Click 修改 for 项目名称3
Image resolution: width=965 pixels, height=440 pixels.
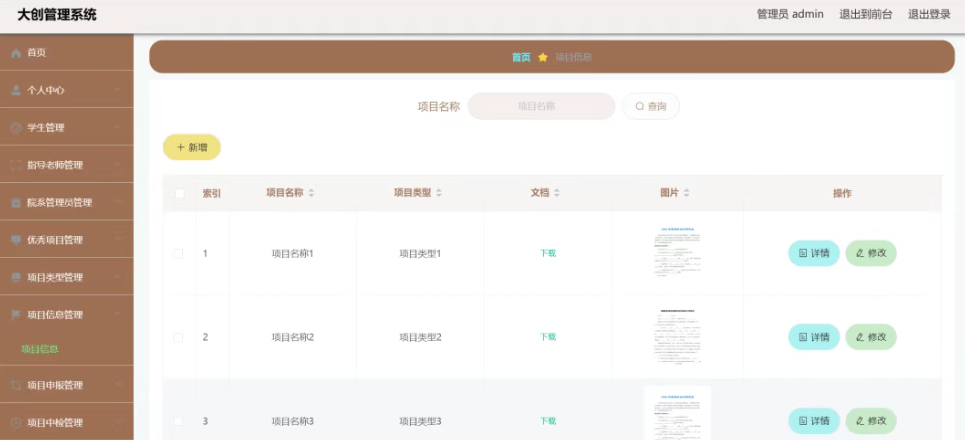pos(871,421)
